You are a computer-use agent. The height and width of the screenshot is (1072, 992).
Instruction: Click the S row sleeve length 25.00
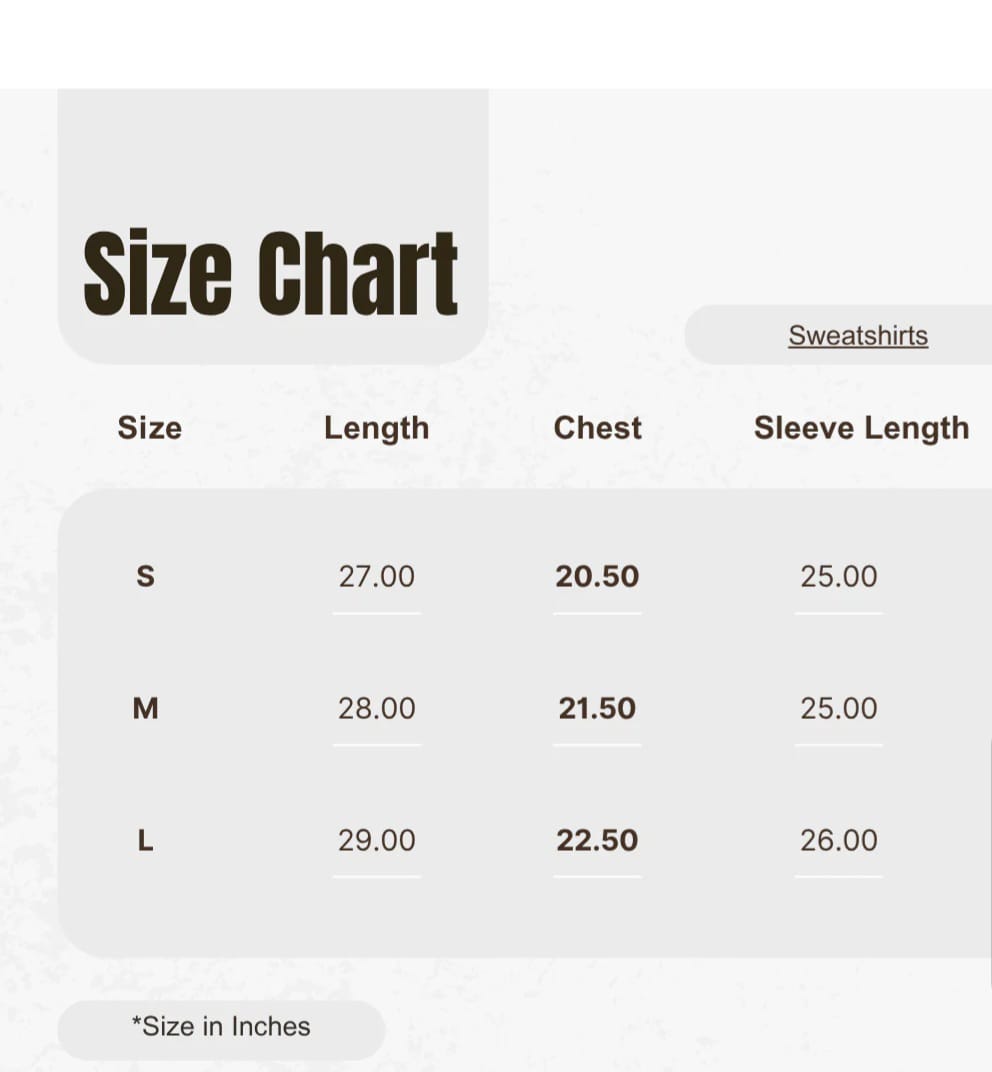[838, 577]
